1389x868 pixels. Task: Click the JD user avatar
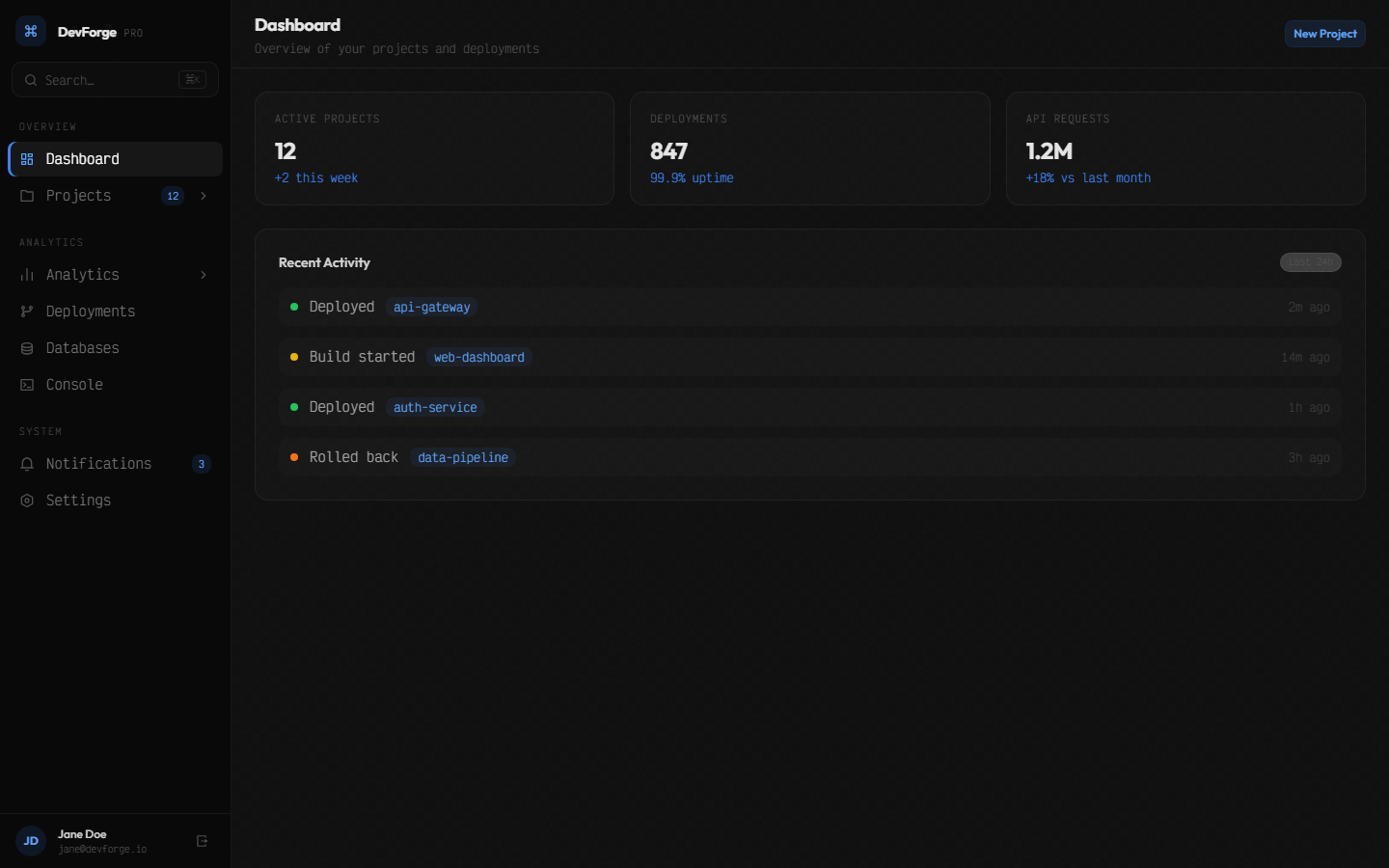31,841
